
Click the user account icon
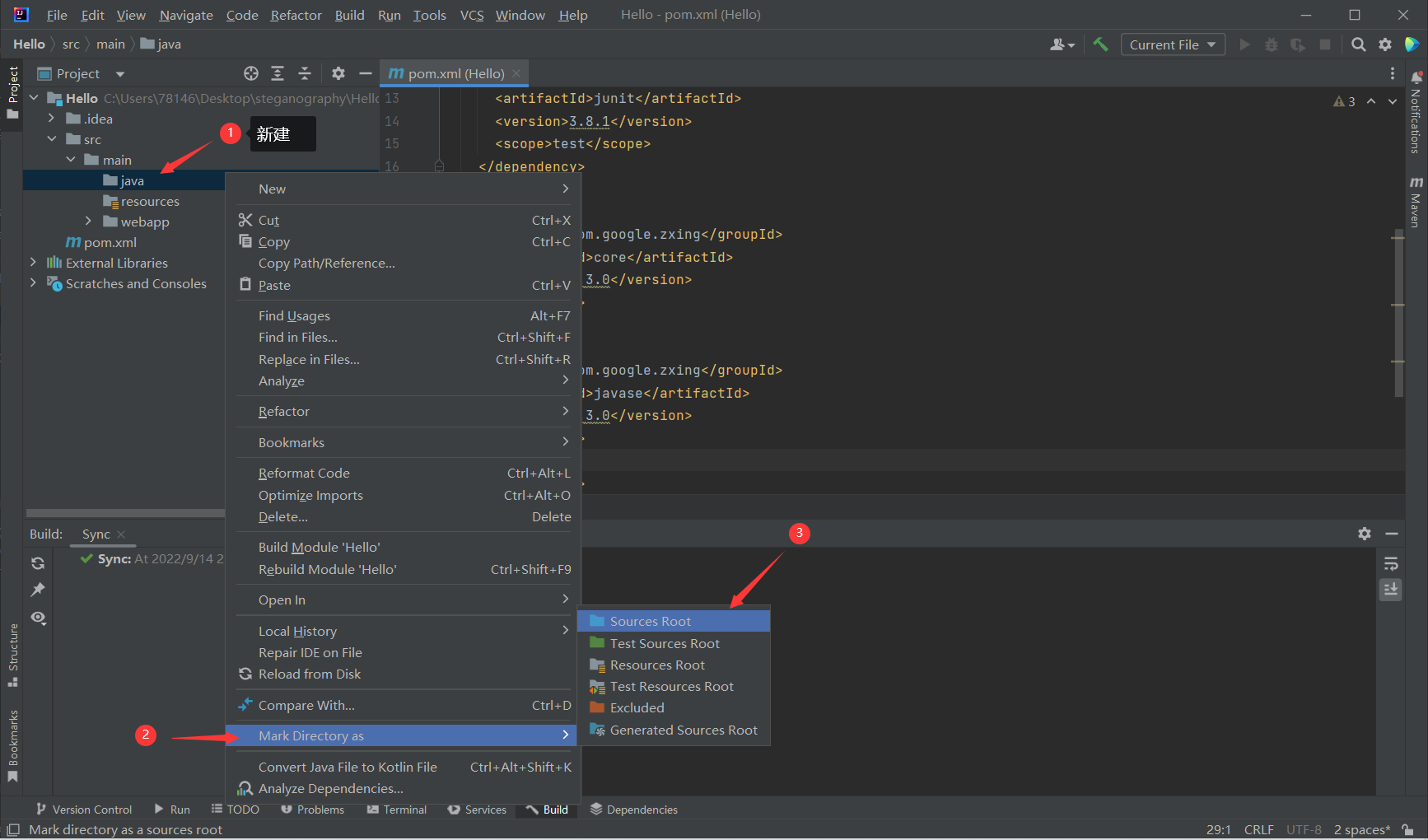point(1062,44)
